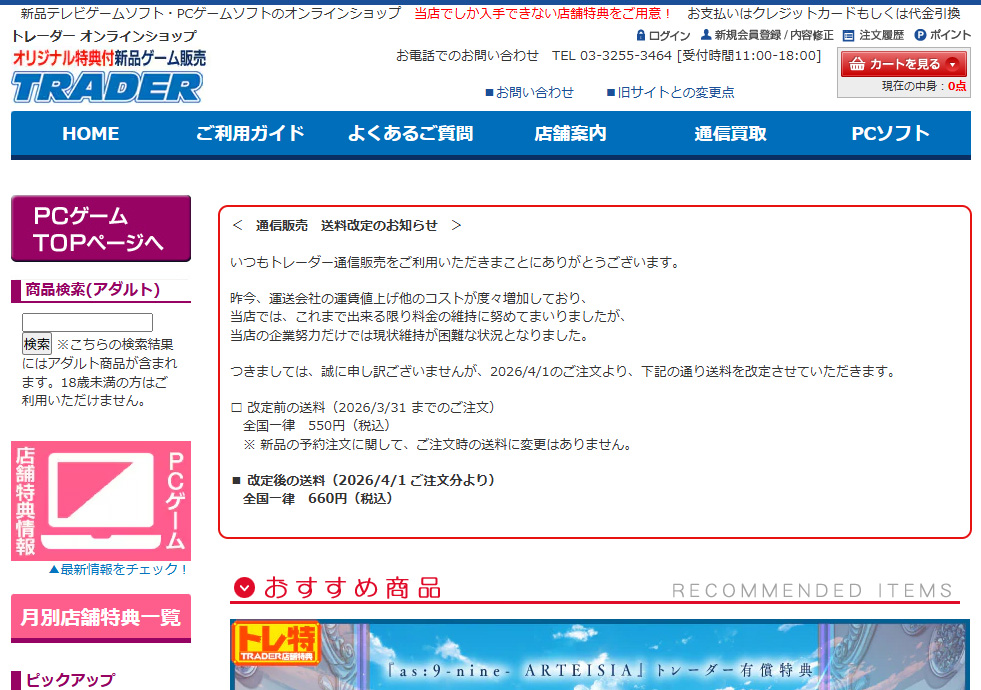Open the 店舗案内 menu item
Image resolution: width=981 pixels, height=690 pixels.
(x=570, y=134)
